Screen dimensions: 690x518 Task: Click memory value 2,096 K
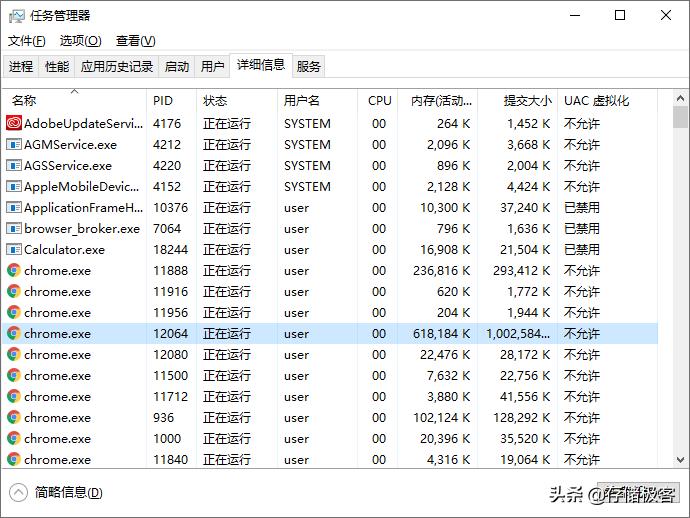pos(448,144)
